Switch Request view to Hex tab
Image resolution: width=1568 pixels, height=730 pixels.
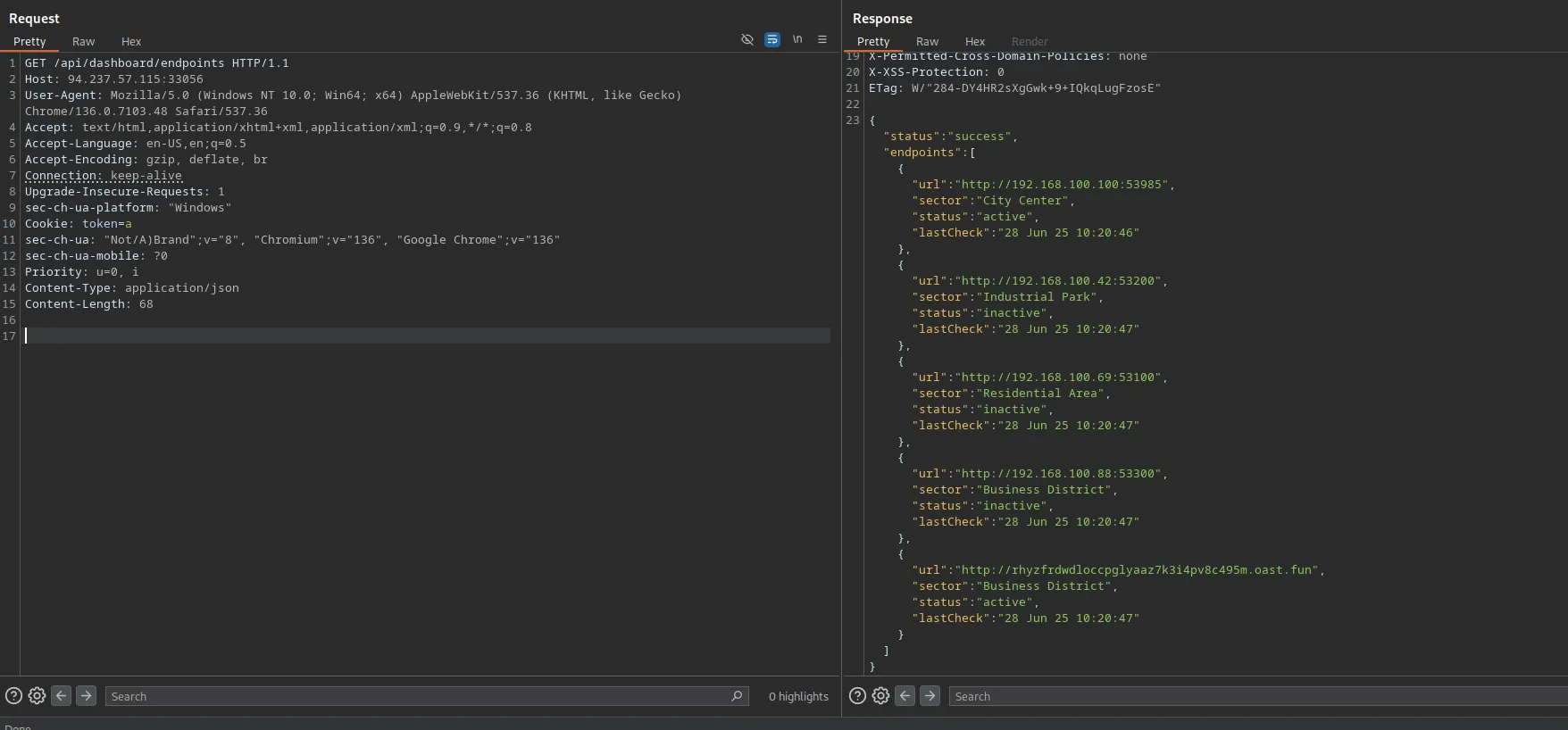coord(131,42)
